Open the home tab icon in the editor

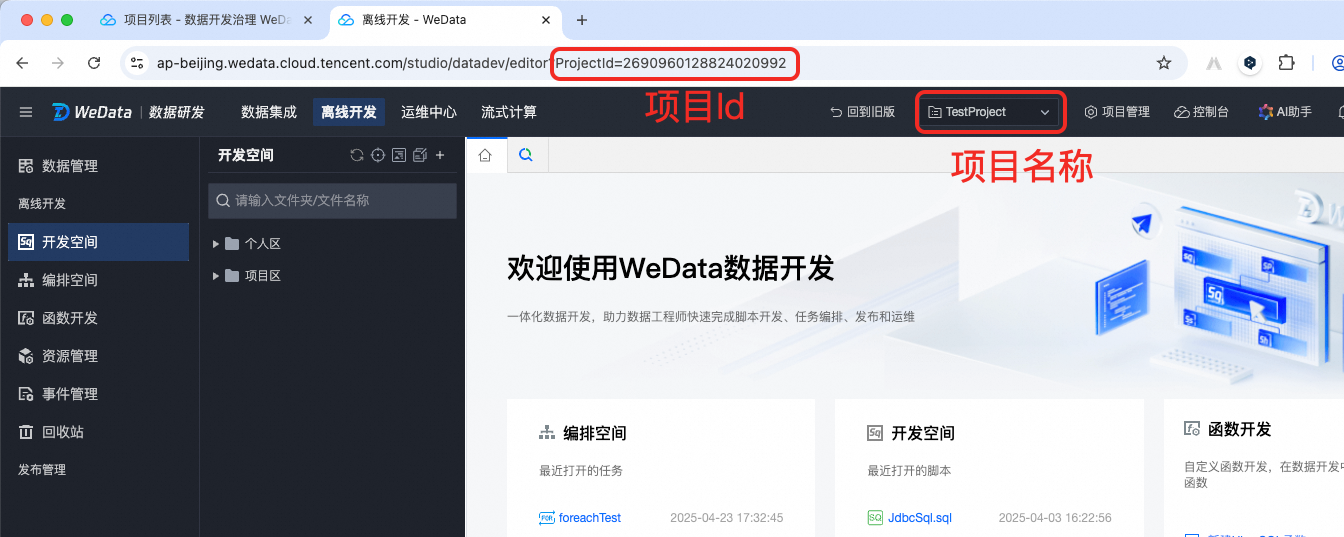click(486, 155)
